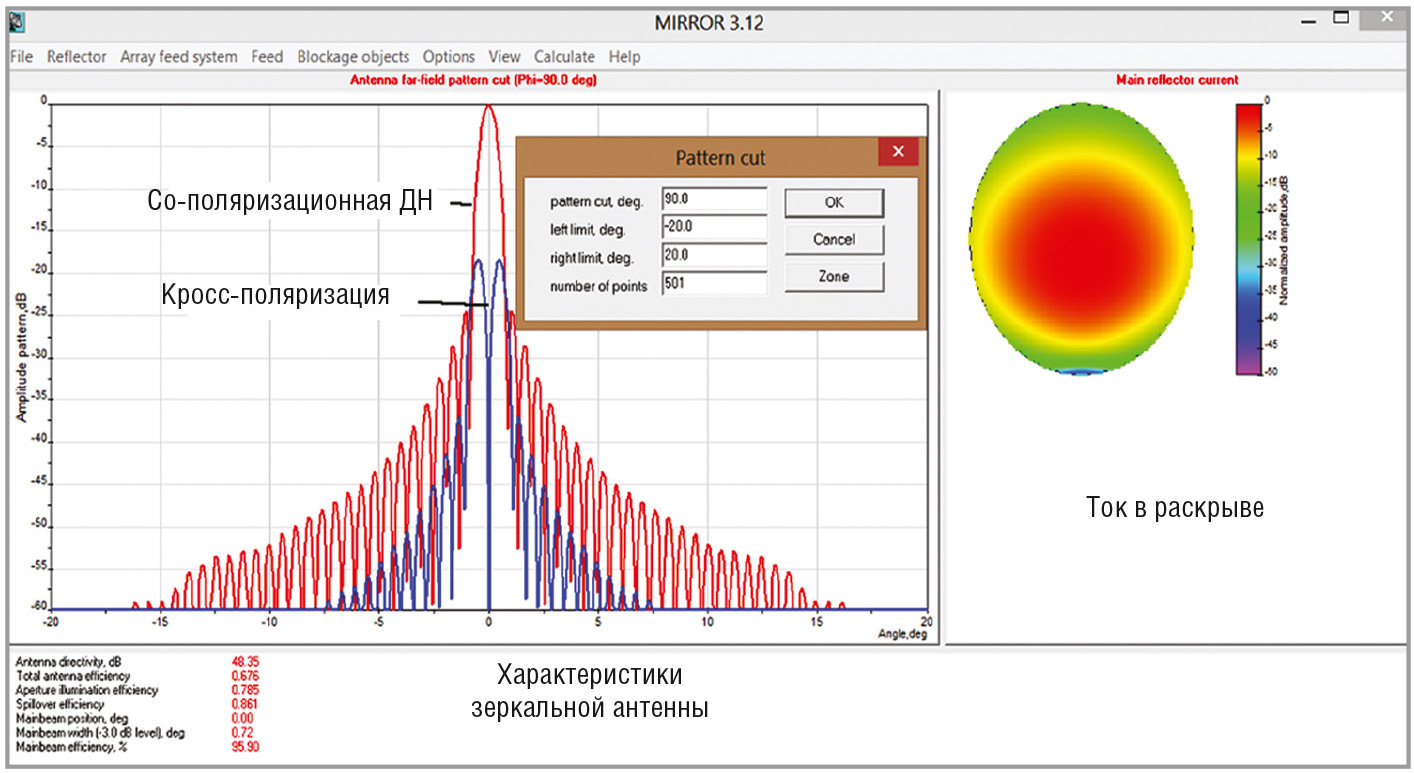Close the Pattern cut dialog
The width and height of the screenshot is (1414, 773).
tap(897, 152)
